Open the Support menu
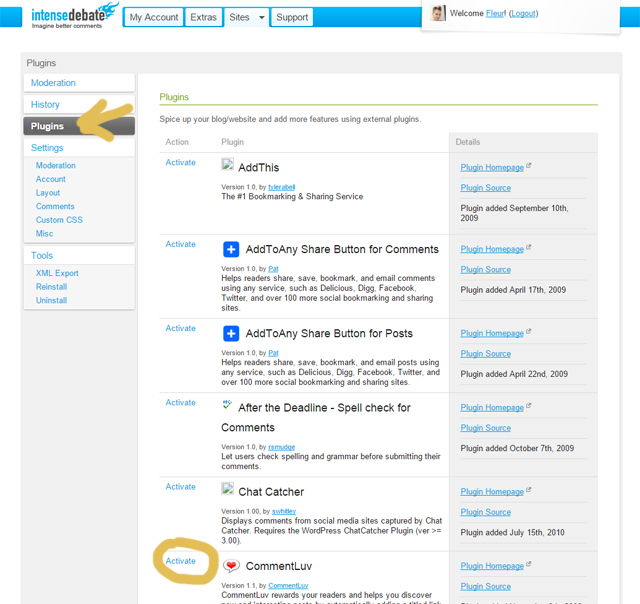640x604 pixels. click(292, 18)
